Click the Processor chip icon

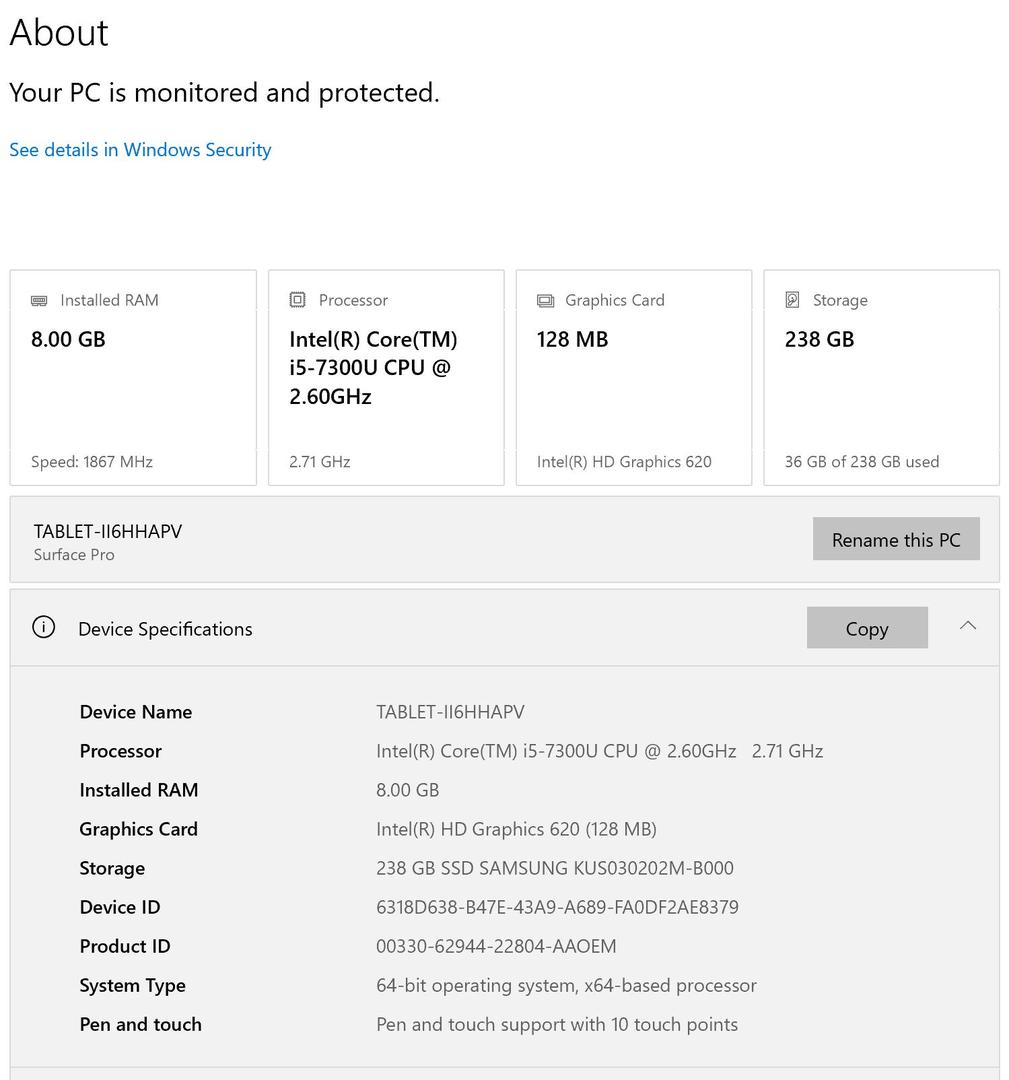coord(297,300)
